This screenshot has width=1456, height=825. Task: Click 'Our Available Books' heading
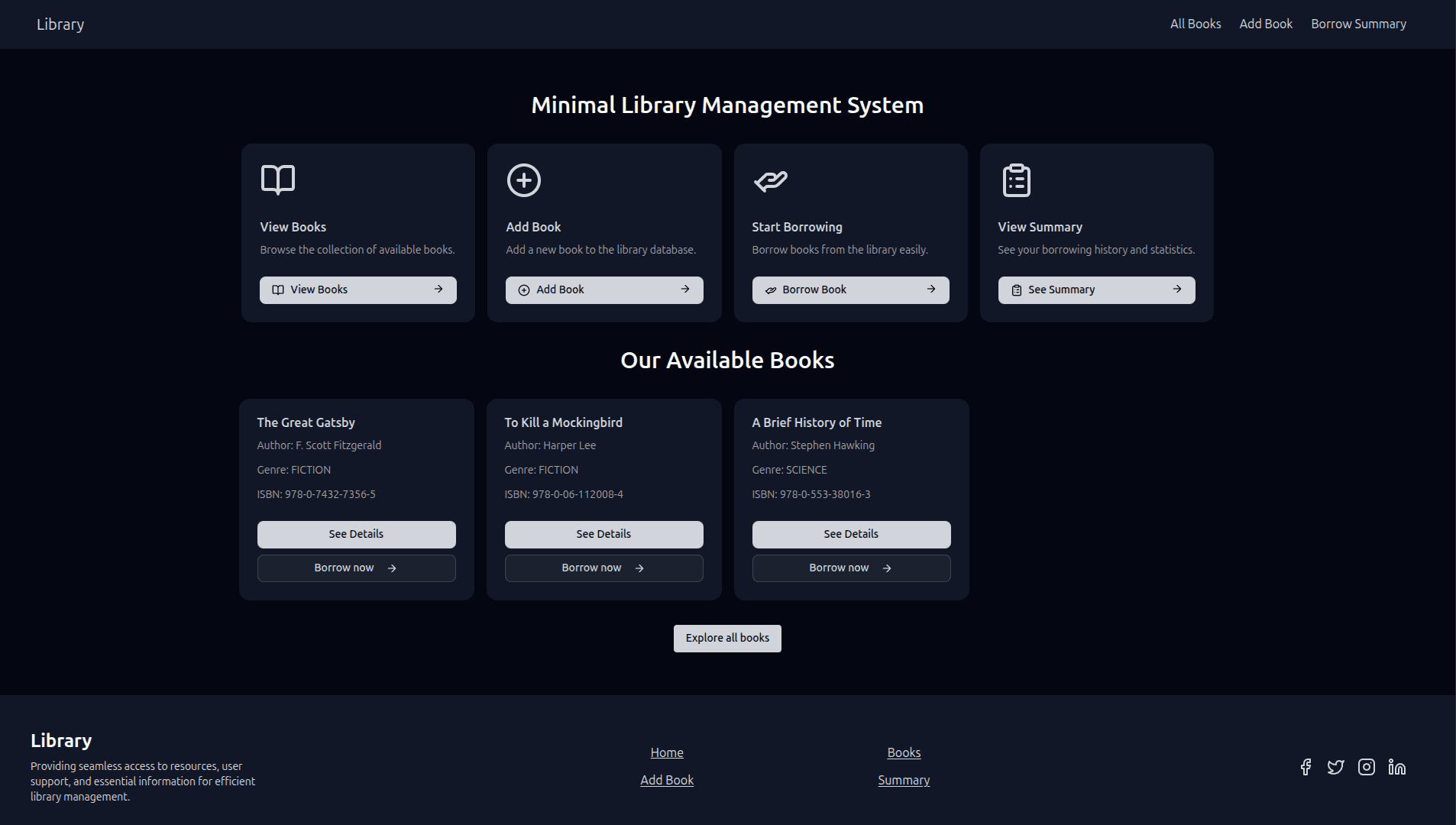727,360
